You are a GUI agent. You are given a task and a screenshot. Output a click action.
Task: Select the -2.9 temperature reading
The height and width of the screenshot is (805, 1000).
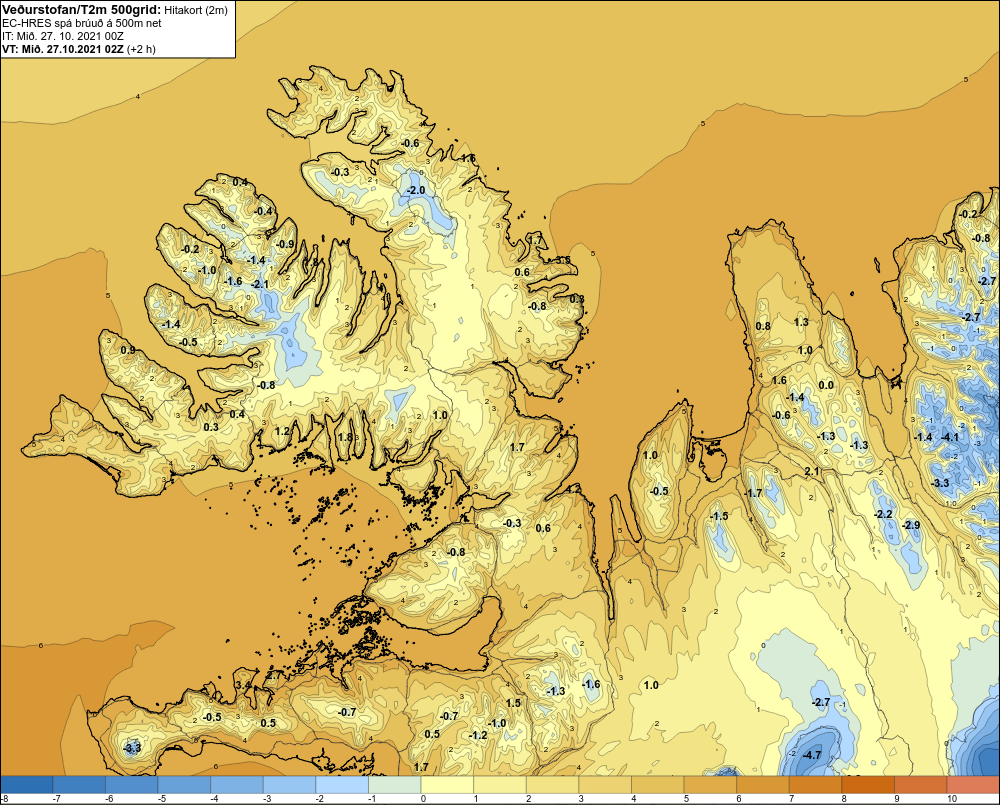(911, 525)
